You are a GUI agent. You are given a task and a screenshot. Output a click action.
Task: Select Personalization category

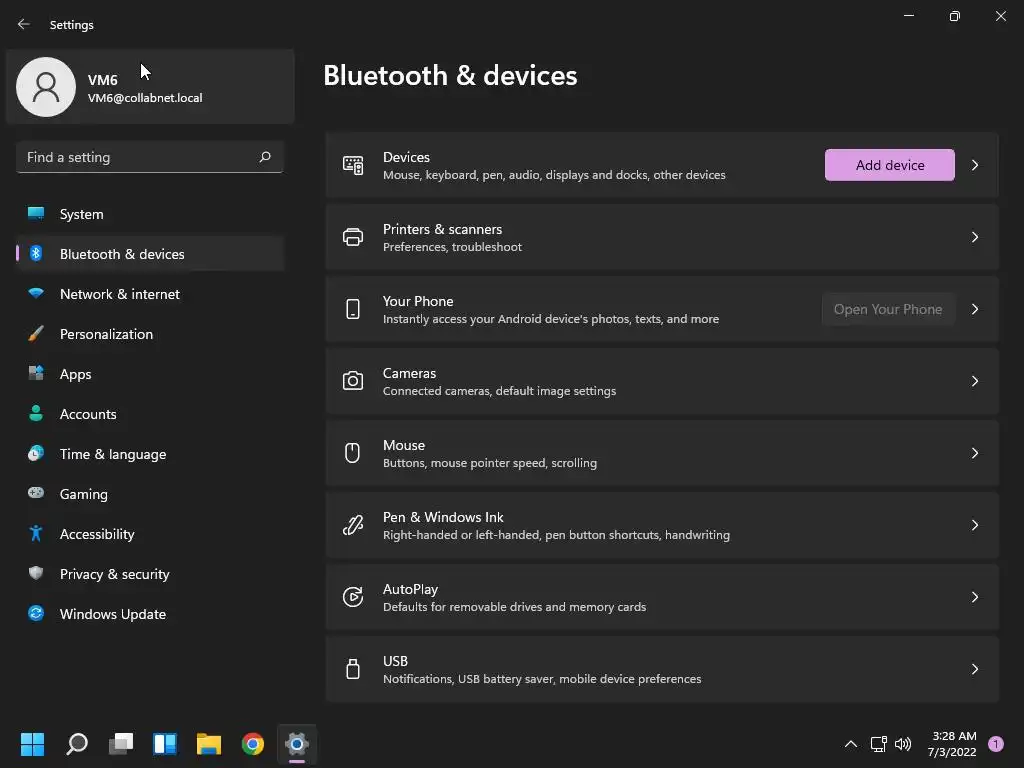pyautogui.click(x=150, y=334)
